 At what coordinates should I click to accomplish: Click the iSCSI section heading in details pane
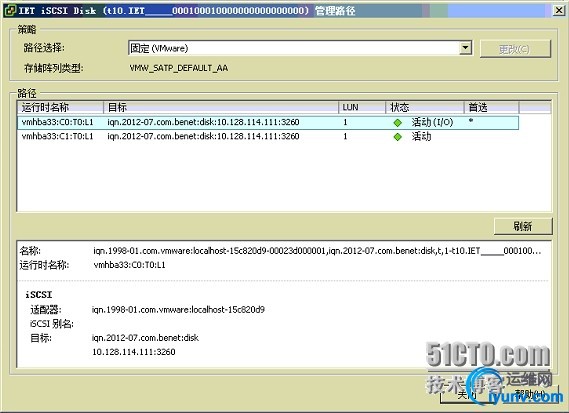[39, 295]
